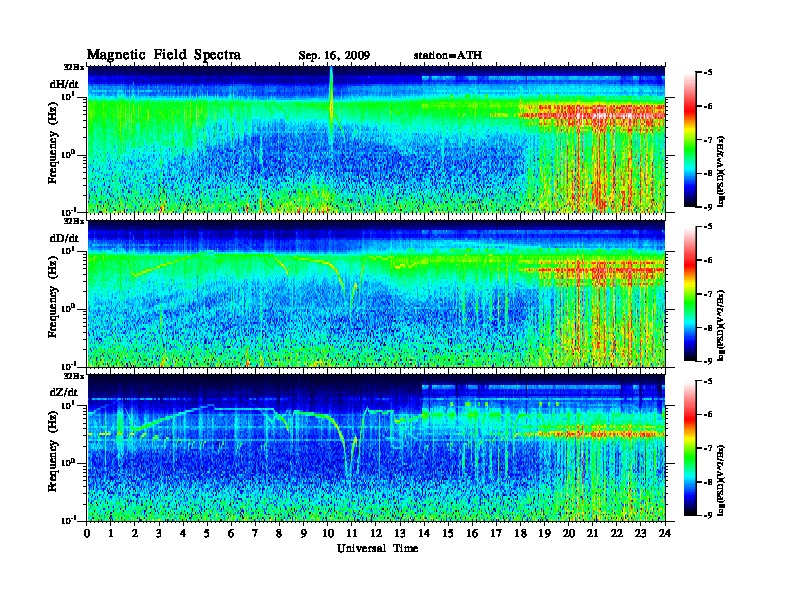The height and width of the screenshot is (612, 792).
Task: Click the -9 tick on dH/dt color scale
Action: point(708,207)
